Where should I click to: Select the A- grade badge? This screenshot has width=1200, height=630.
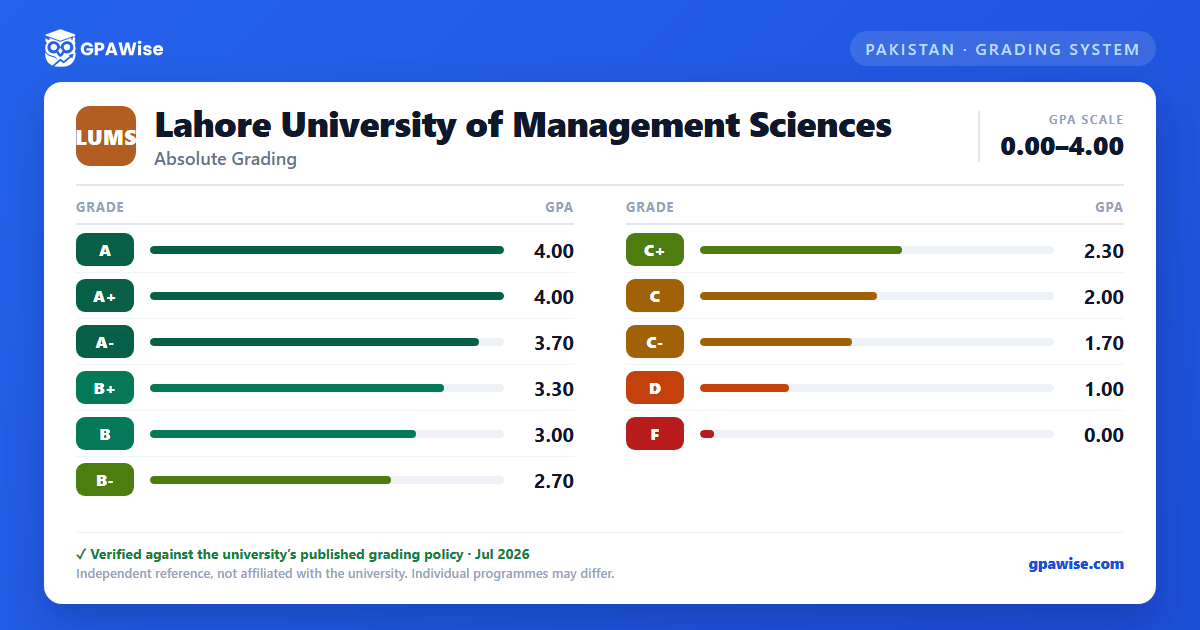pyautogui.click(x=105, y=342)
